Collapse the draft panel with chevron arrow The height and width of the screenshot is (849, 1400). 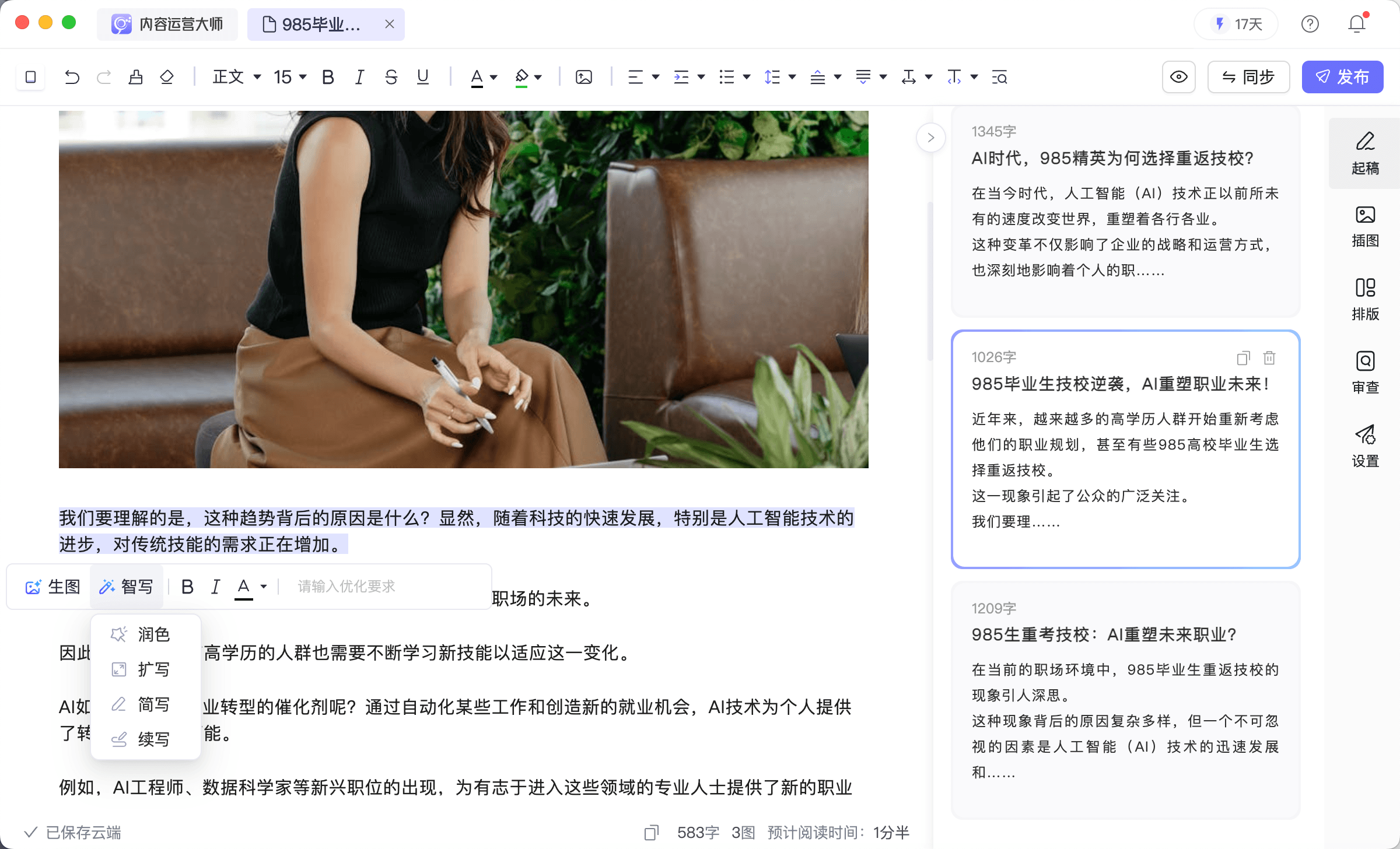pos(930,138)
